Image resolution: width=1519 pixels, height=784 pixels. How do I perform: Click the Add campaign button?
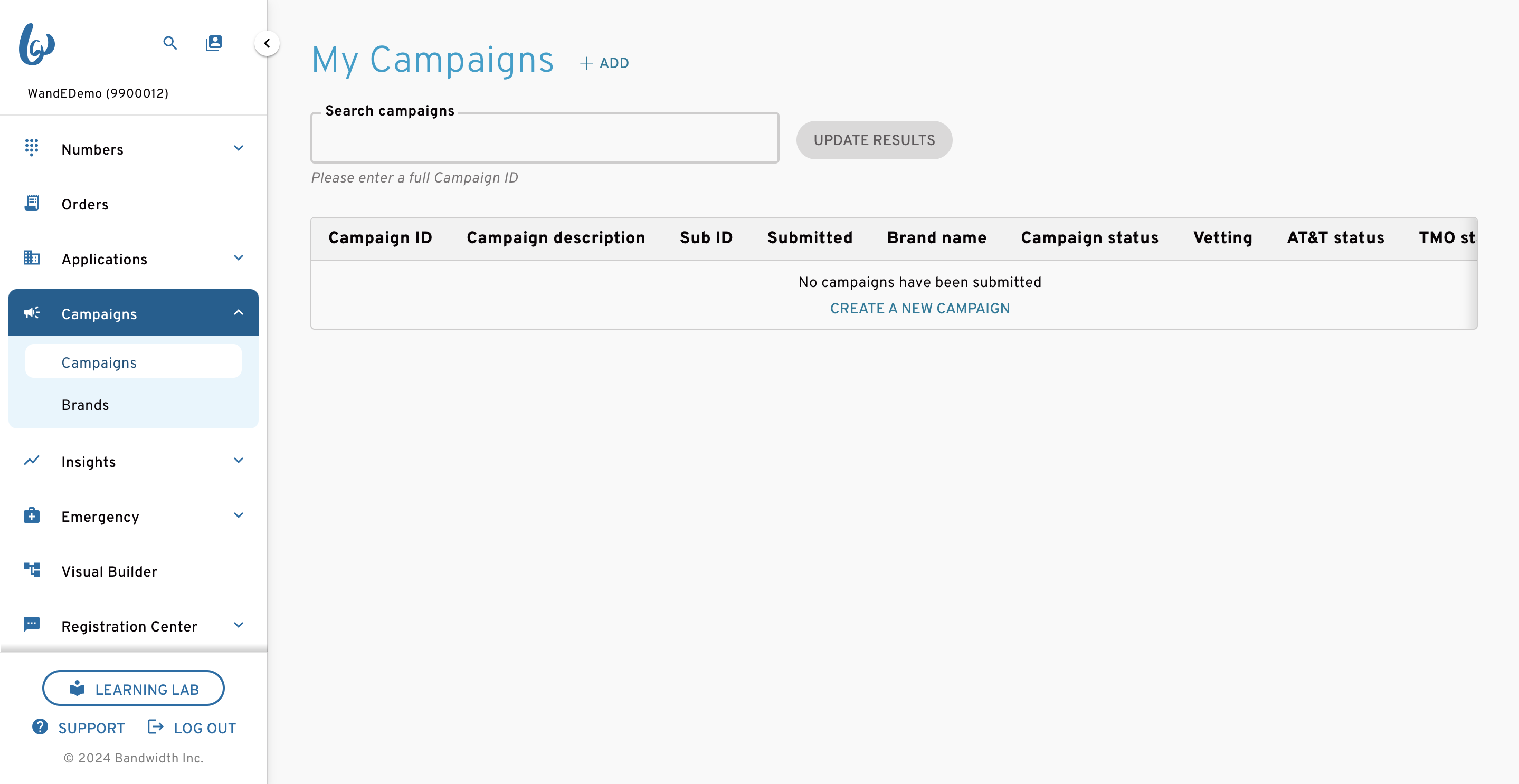604,63
